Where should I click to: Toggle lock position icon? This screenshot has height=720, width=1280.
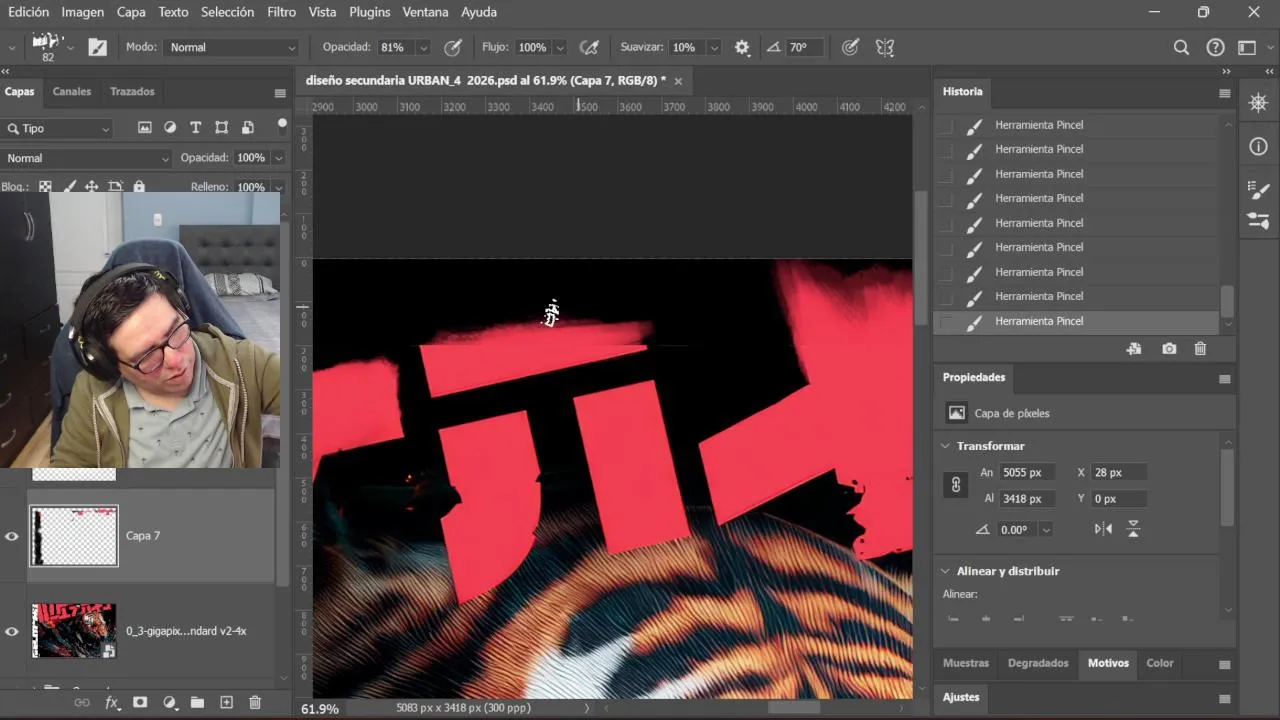pyautogui.click(x=91, y=186)
